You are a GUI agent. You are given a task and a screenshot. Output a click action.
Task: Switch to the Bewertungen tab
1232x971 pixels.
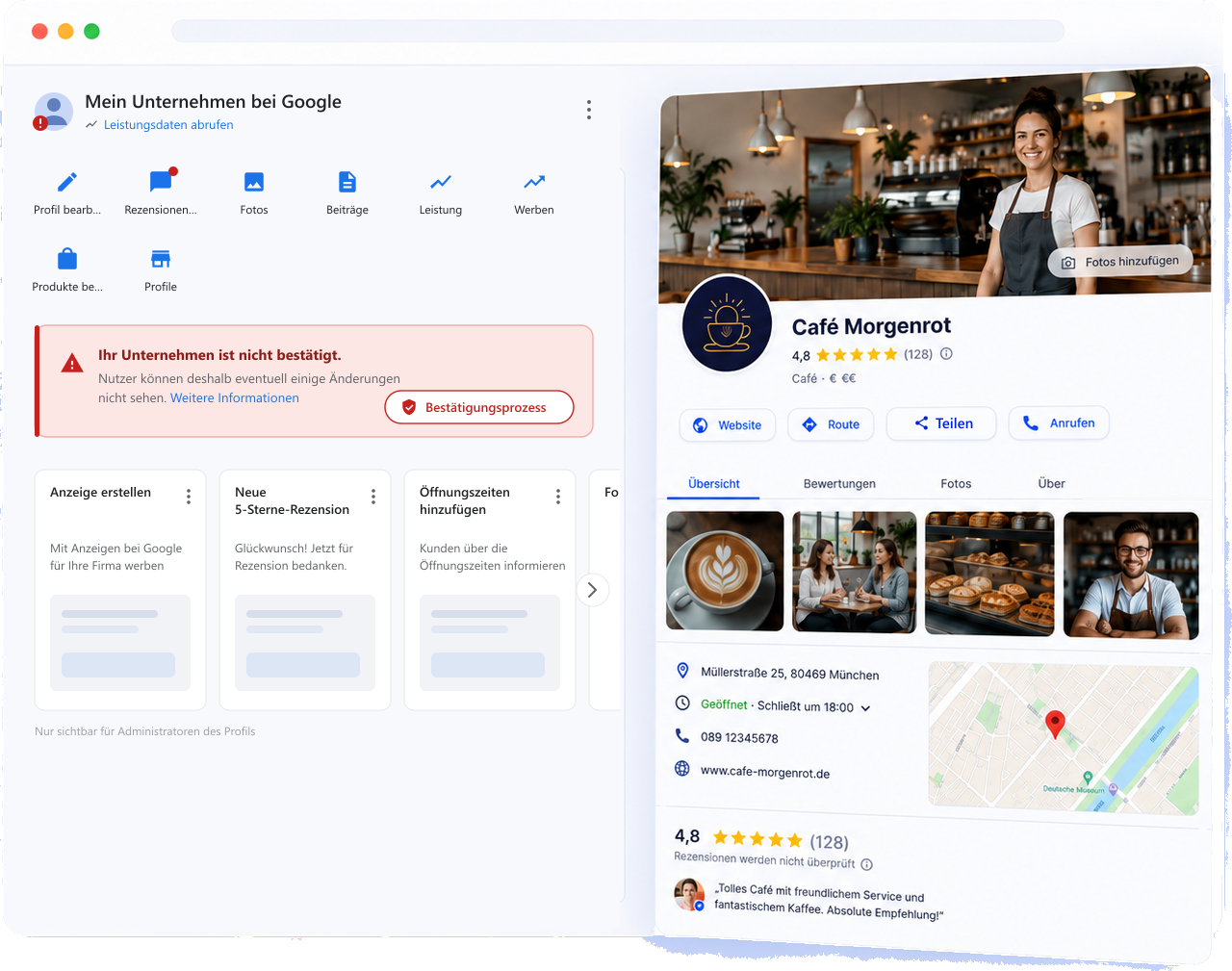839,484
